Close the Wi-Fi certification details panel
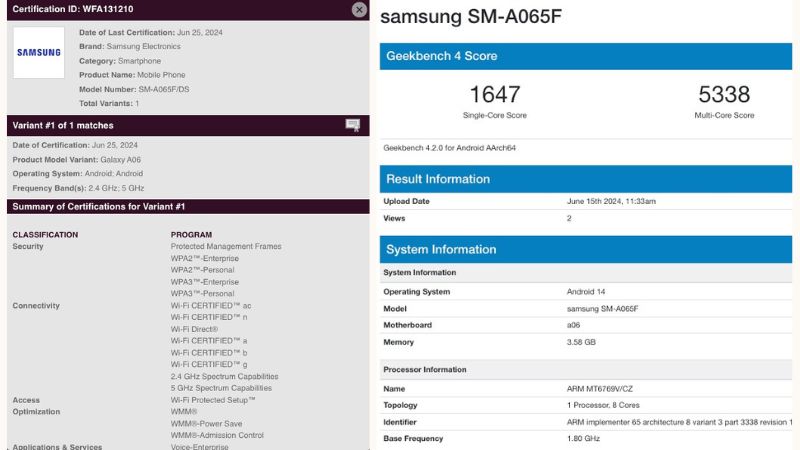 (x=359, y=9)
